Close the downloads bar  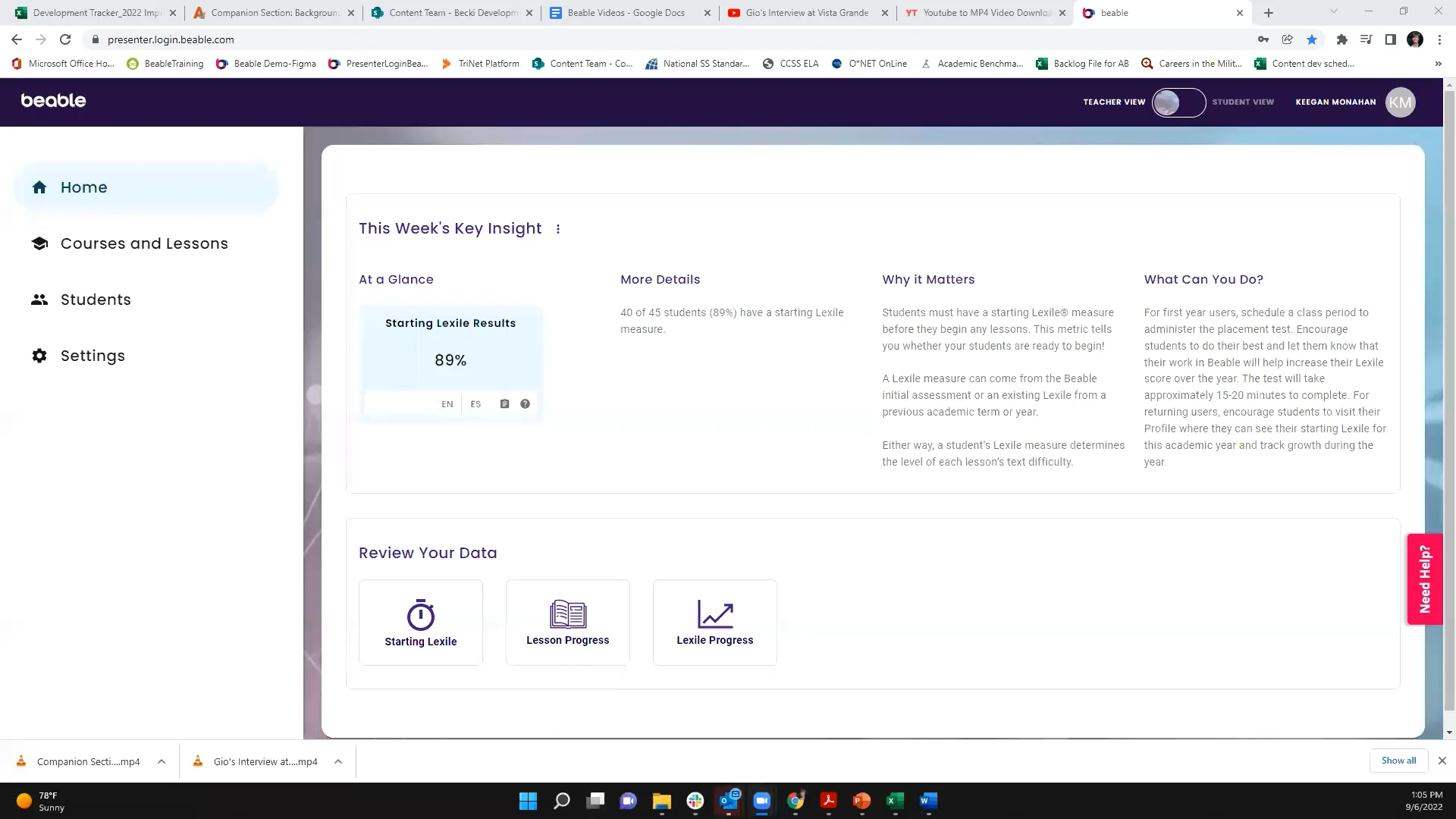point(1442,761)
